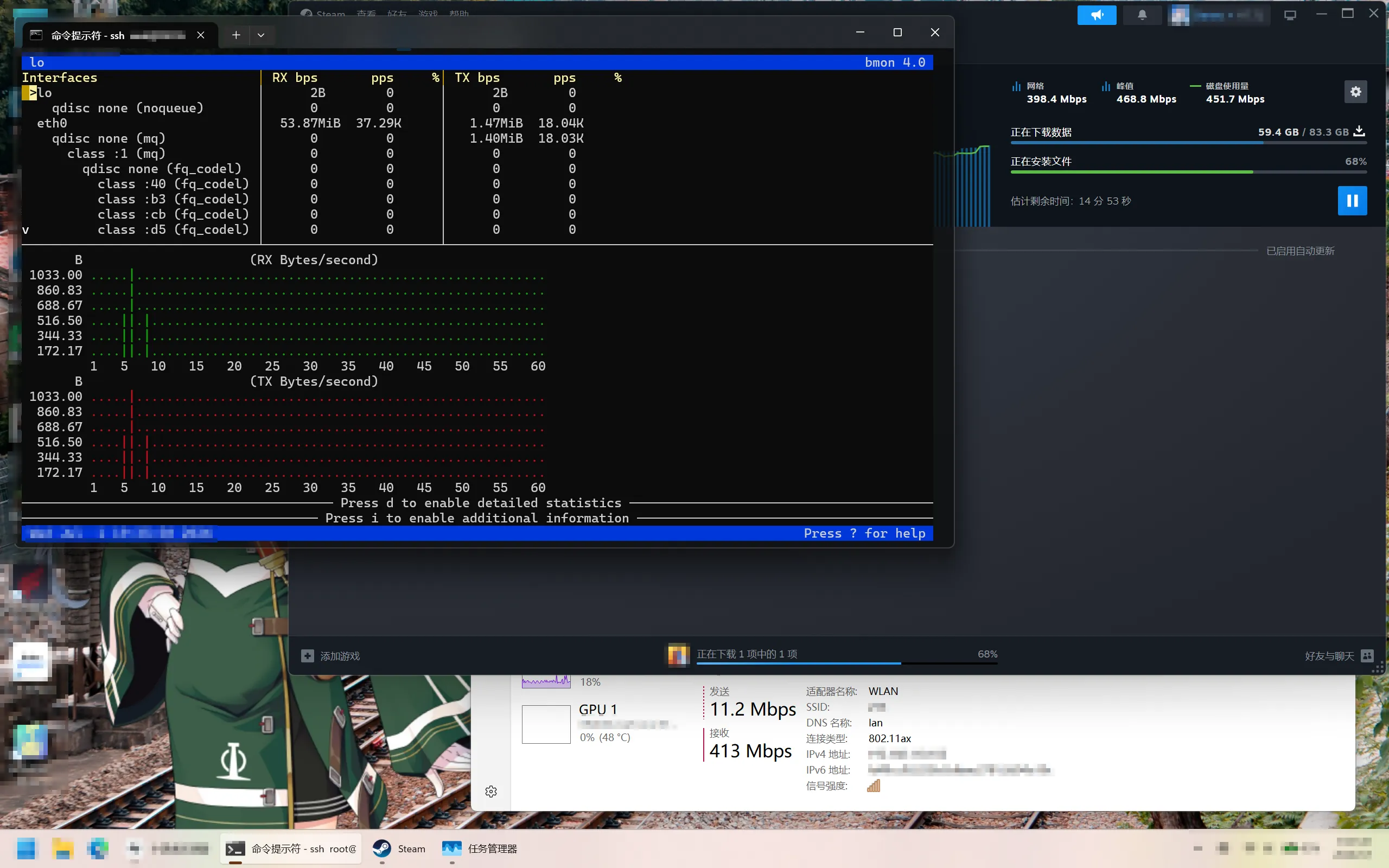The width and height of the screenshot is (1389, 868).
Task: Open the multicolor app icon on the taskbar
Action: (x=98, y=848)
